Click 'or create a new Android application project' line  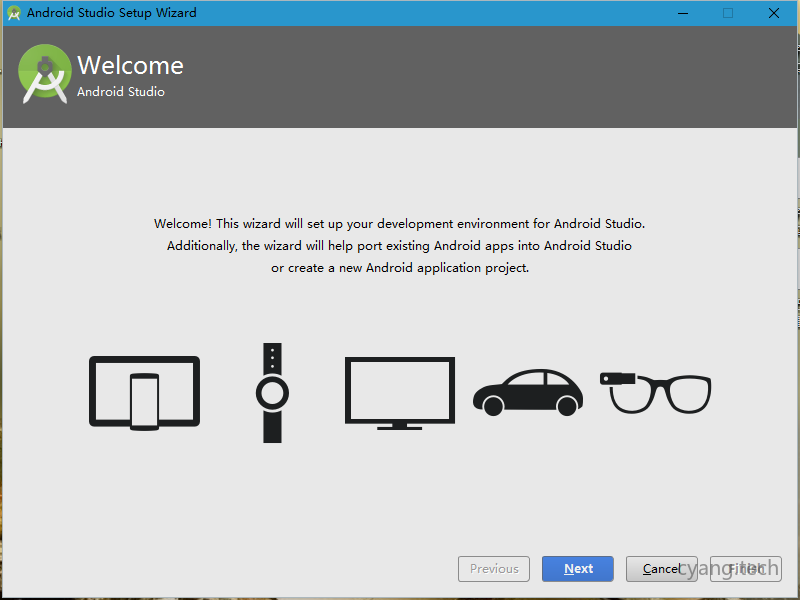click(x=400, y=268)
